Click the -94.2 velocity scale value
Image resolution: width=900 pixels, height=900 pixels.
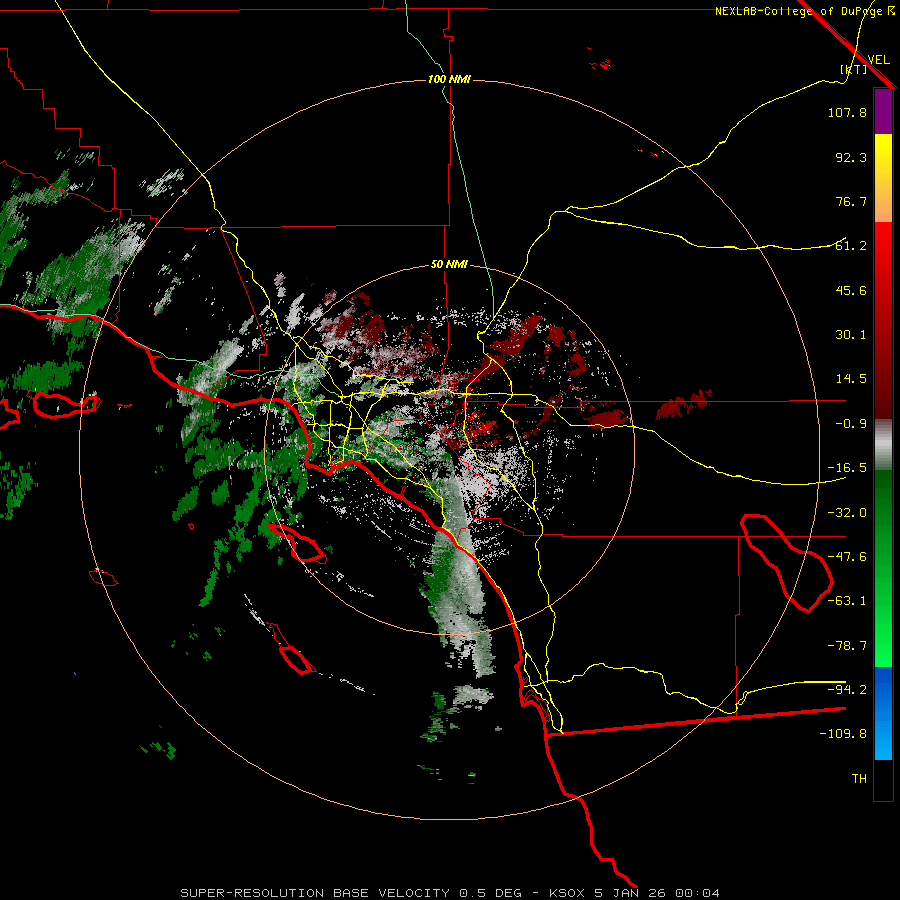[x=847, y=689]
